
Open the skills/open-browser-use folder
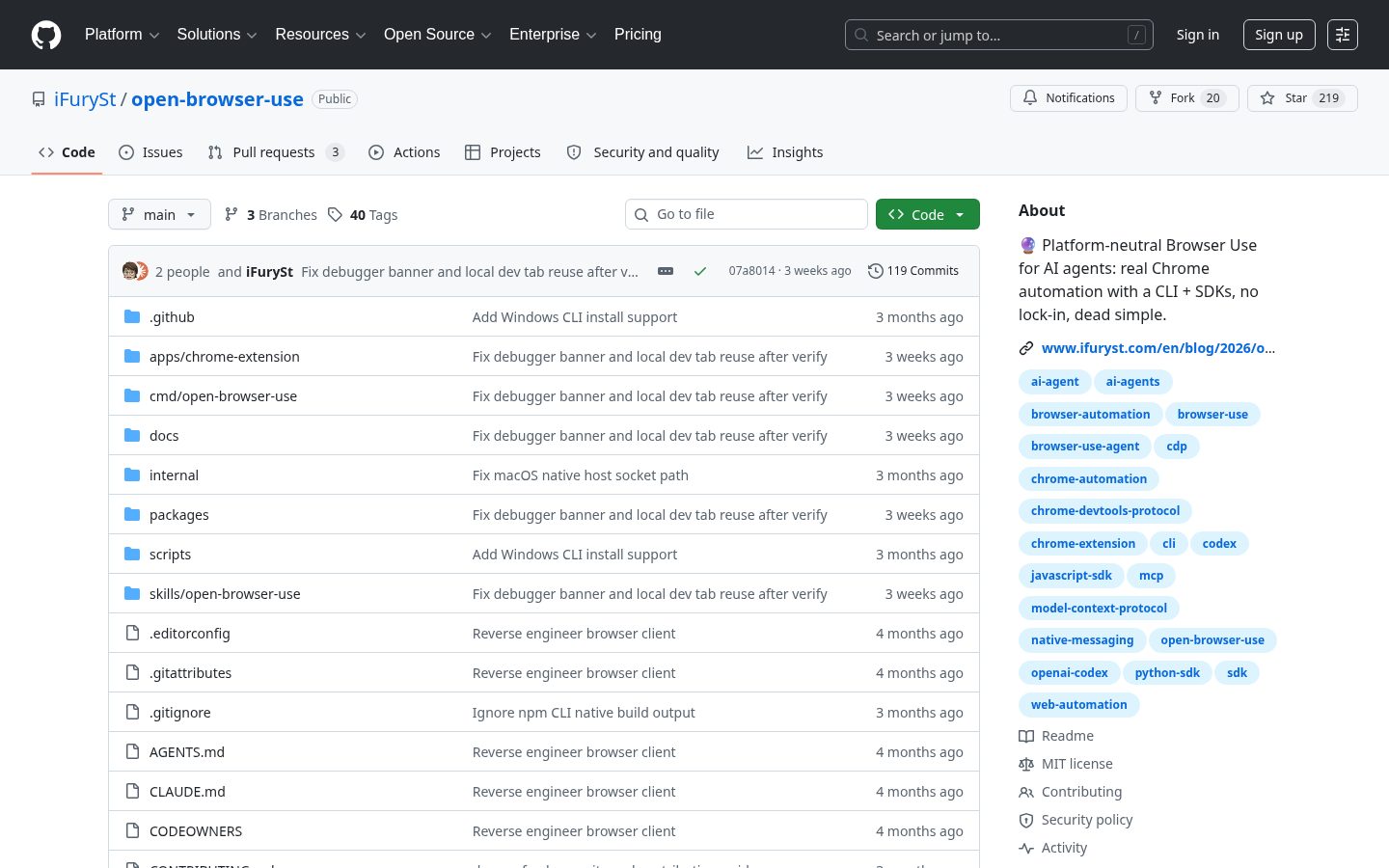click(x=225, y=594)
